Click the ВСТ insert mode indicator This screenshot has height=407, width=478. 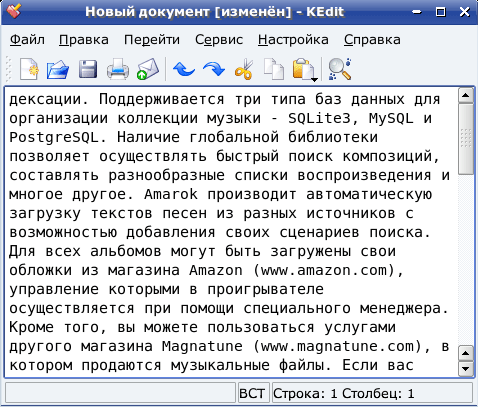252,394
